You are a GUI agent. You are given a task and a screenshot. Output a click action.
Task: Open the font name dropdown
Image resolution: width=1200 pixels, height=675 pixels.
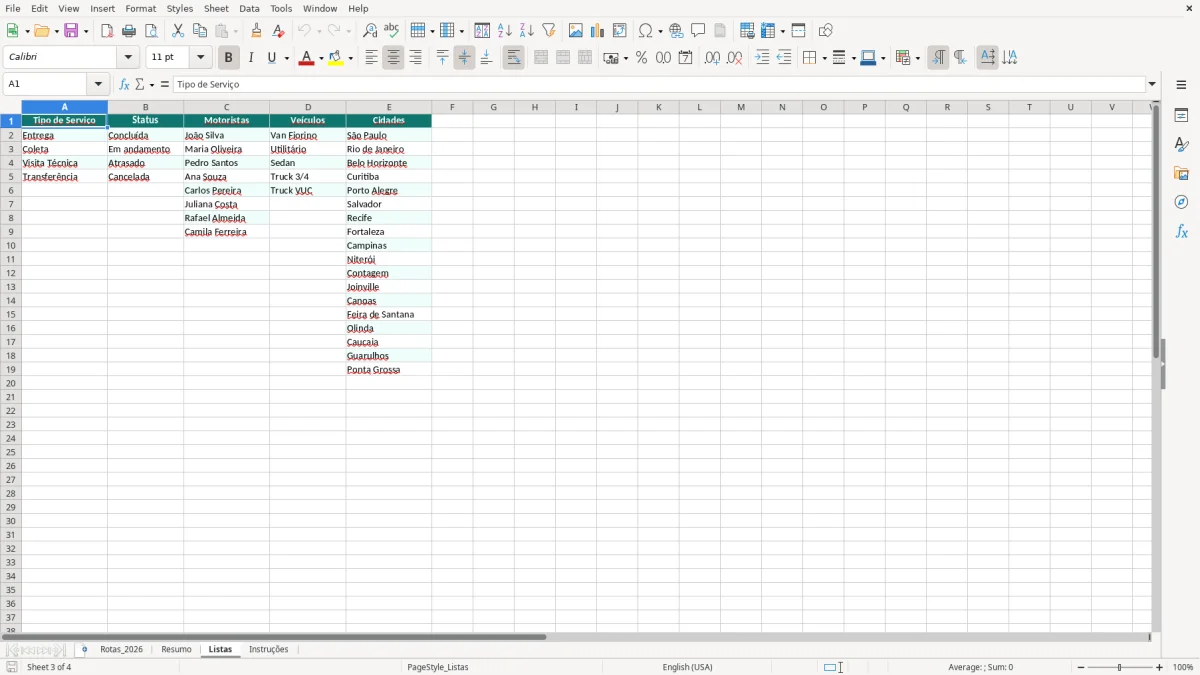point(128,58)
